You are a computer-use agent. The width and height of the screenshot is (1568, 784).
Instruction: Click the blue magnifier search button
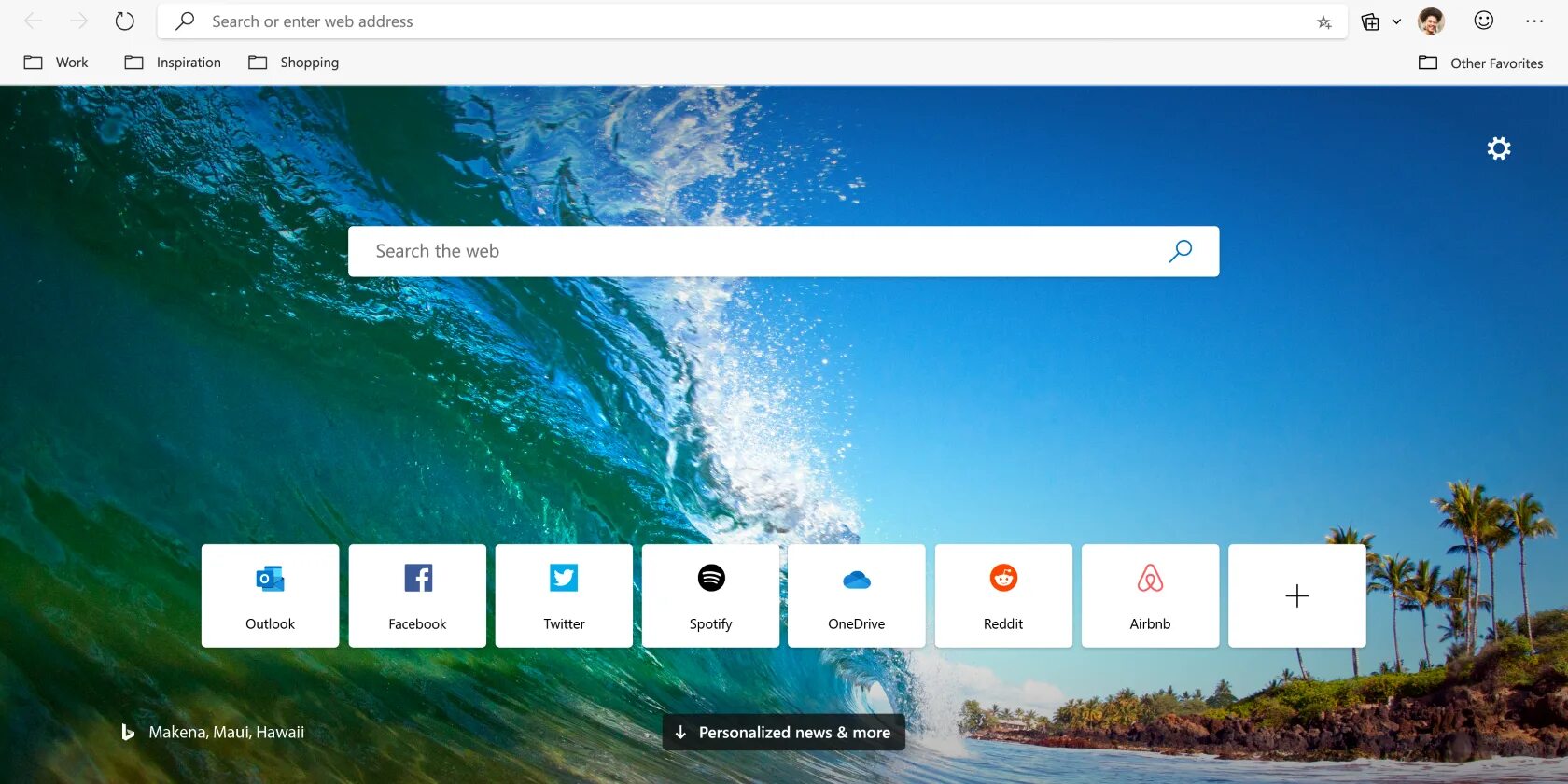click(x=1181, y=251)
